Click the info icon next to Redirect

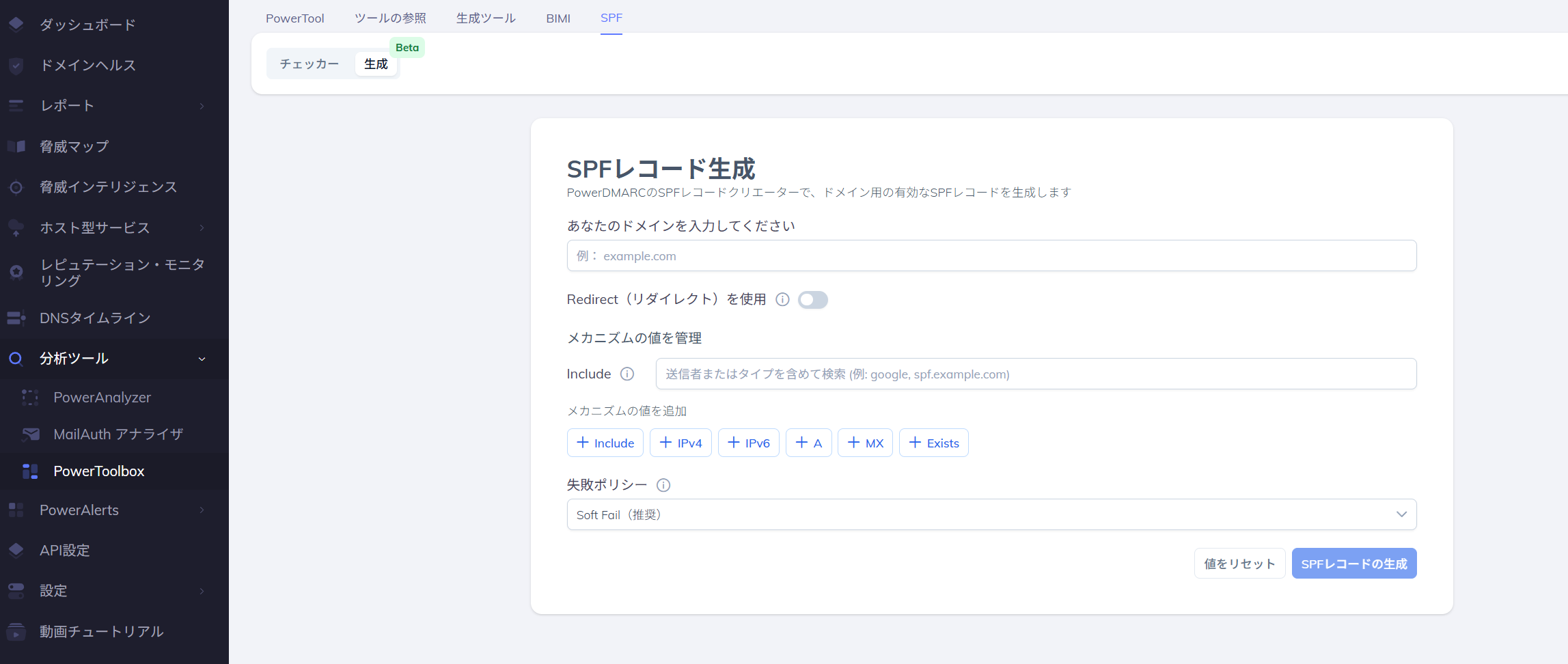782,299
